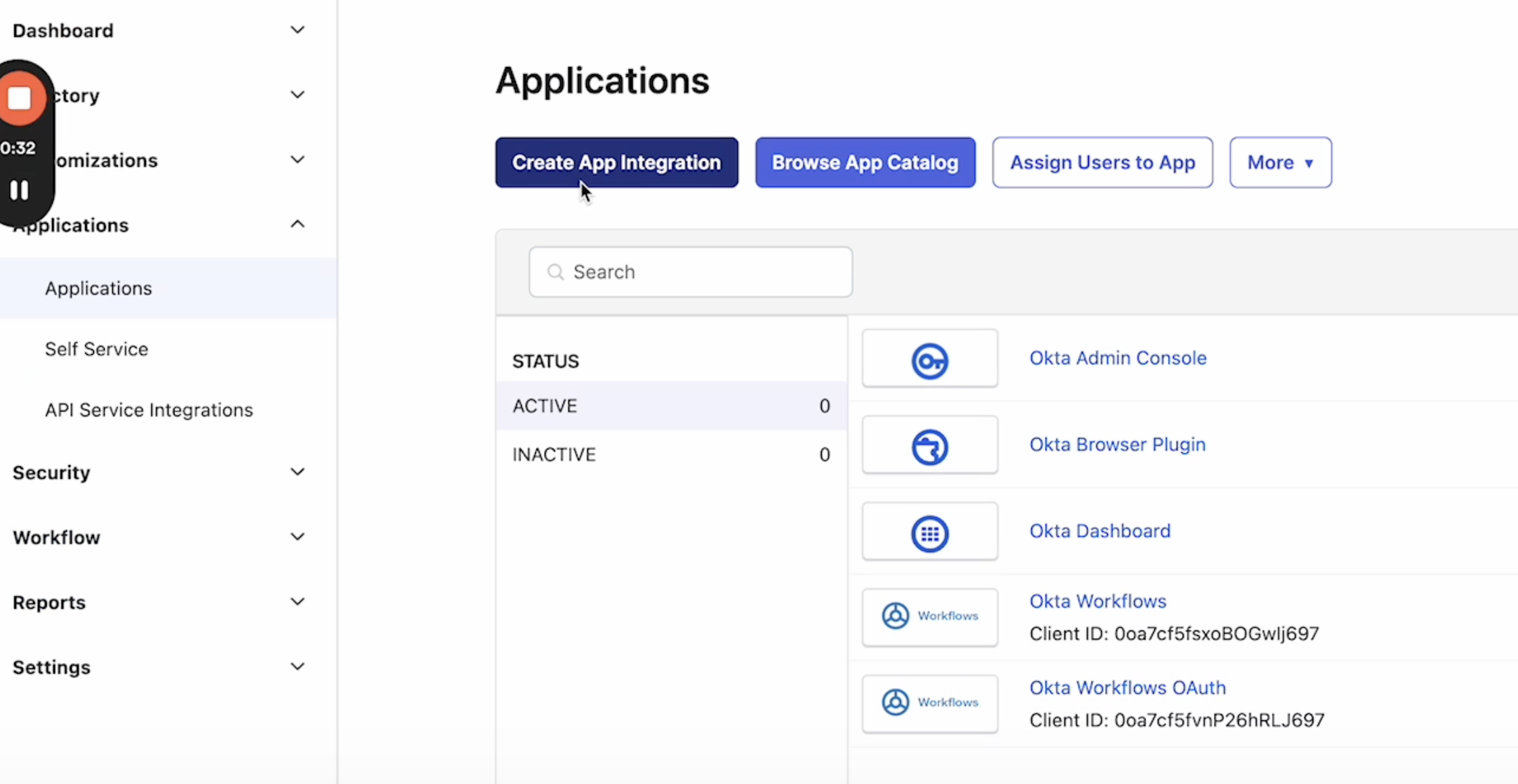This screenshot has height=784, width=1518.
Task: Click the applications Search field
Action: [691, 272]
